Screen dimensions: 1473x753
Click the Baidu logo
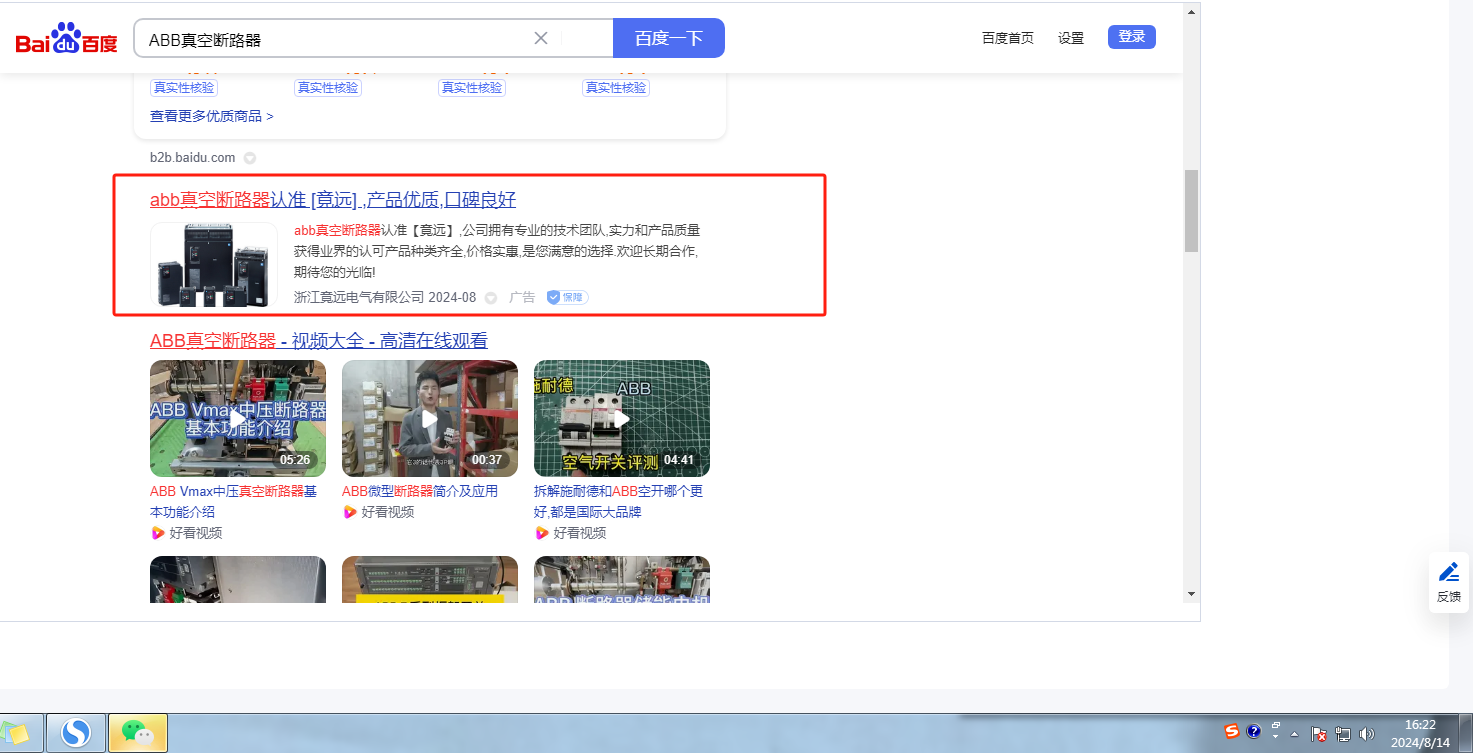(66, 39)
